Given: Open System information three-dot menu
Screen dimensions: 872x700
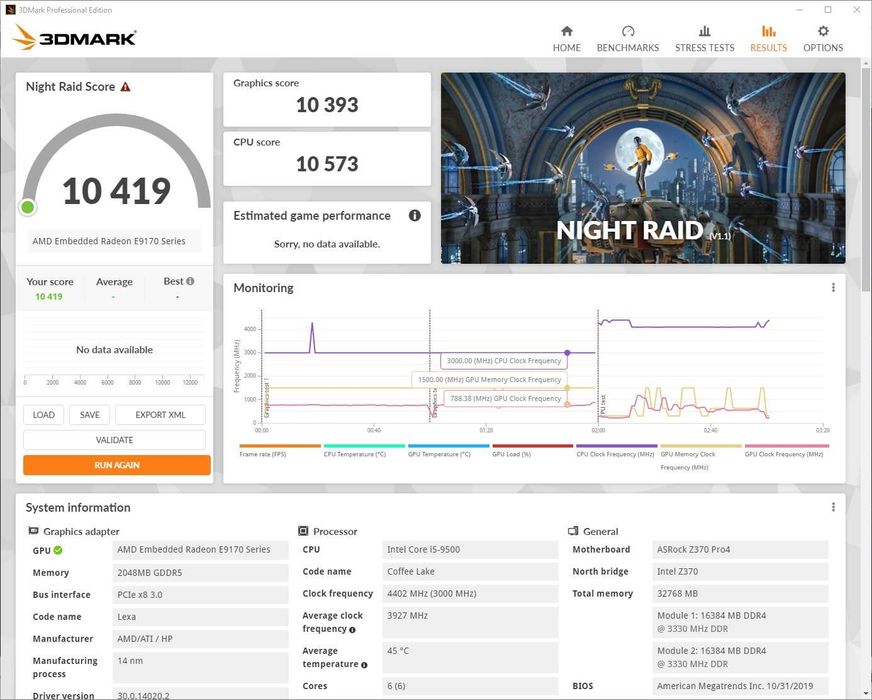Looking at the screenshot, I should click(x=833, y=507).
